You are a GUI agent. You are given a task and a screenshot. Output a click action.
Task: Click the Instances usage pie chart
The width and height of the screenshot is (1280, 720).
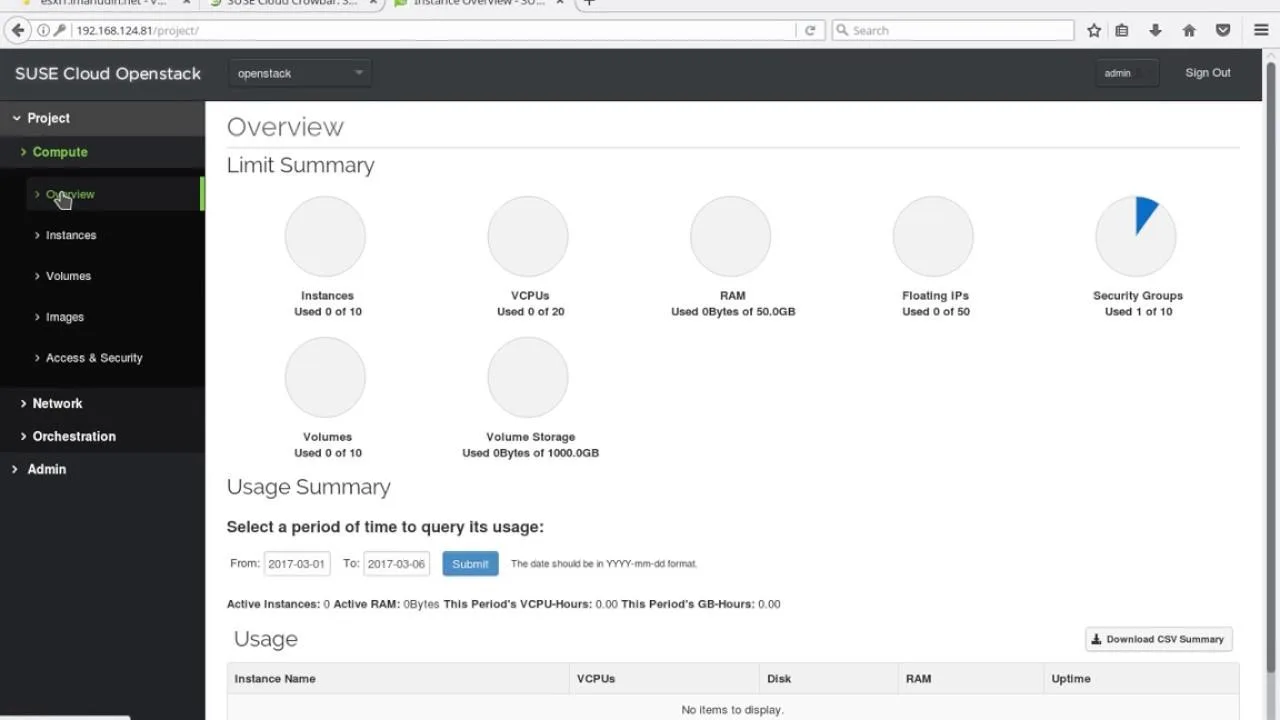click(x=325, y=236)
